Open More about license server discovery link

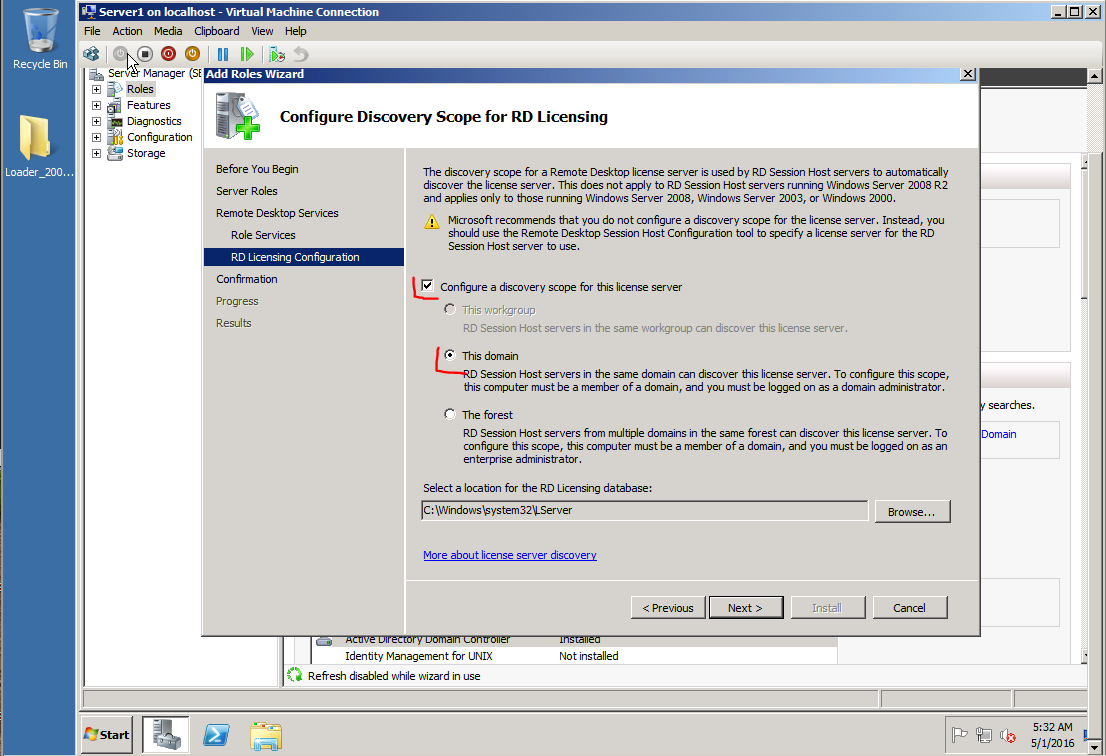click(x=510, y=555)
